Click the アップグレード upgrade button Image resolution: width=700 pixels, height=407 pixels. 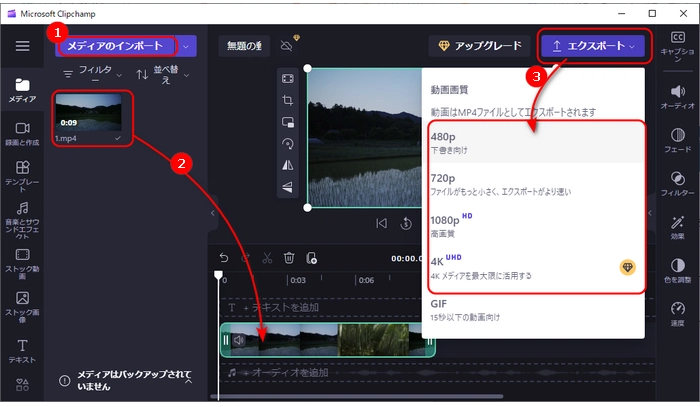[476, 46]
